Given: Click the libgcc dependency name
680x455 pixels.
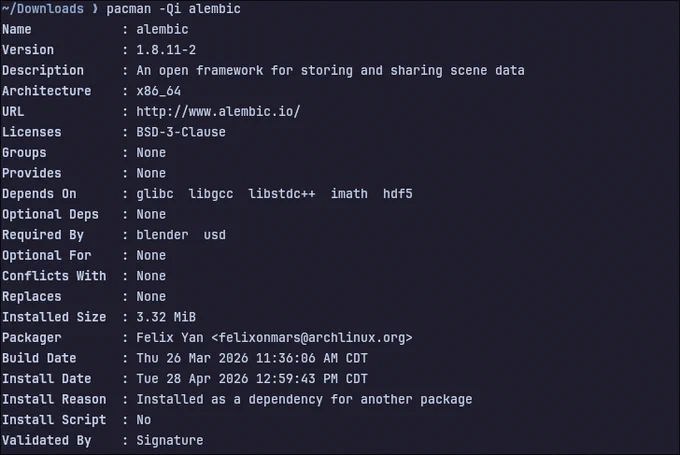Looking at the screenshot, I should click(211, 194).
